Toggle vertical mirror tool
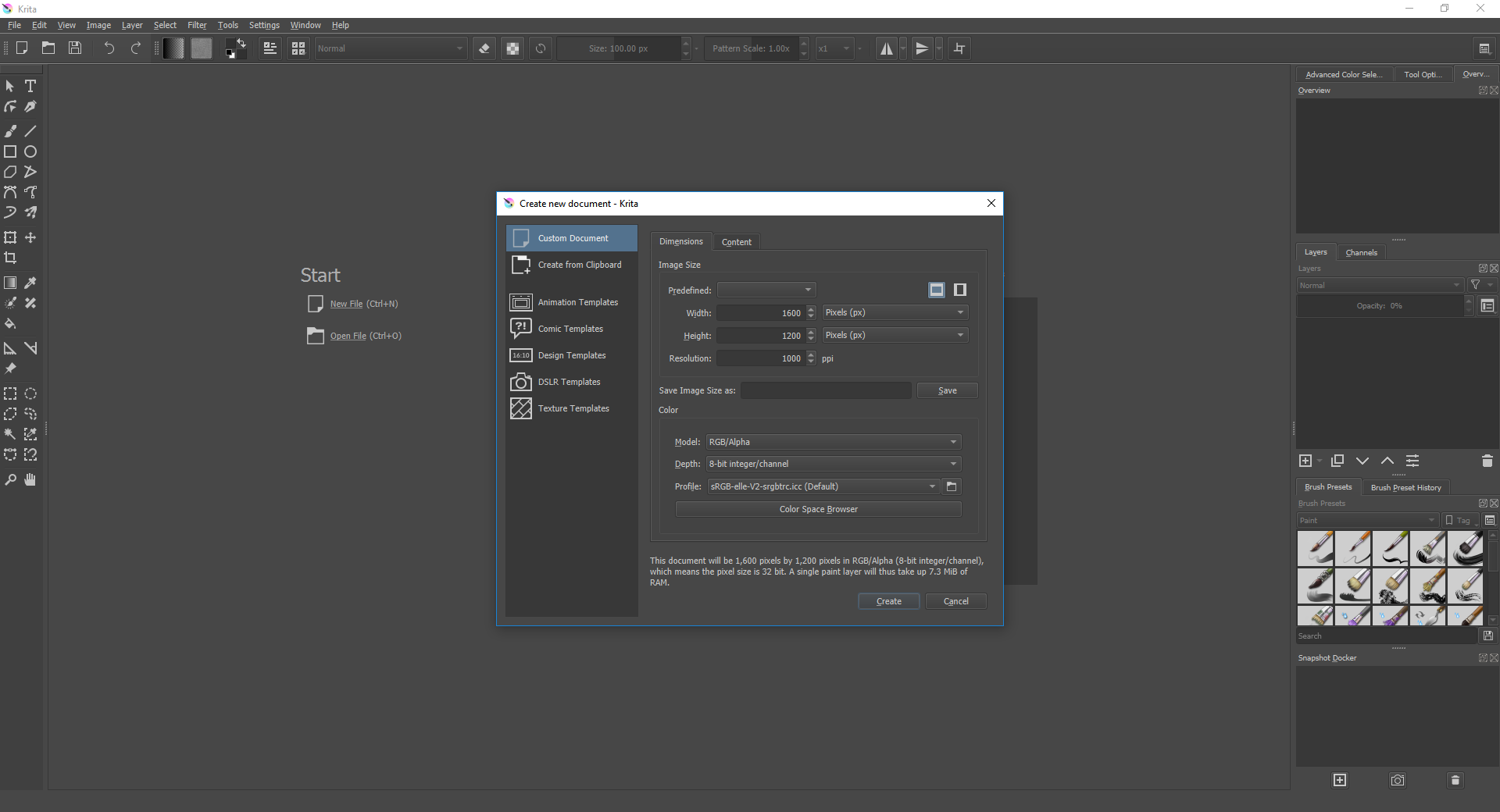The image size is (1500, 812). tap(922, 48)
